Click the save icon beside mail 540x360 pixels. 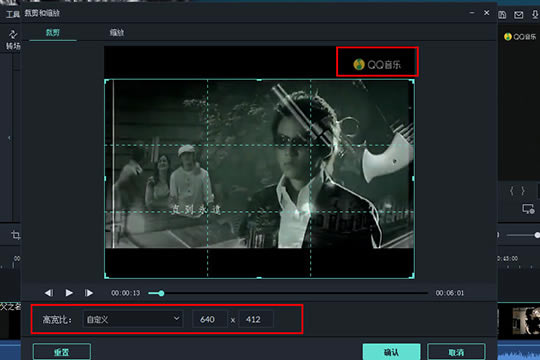pos(502,14)
